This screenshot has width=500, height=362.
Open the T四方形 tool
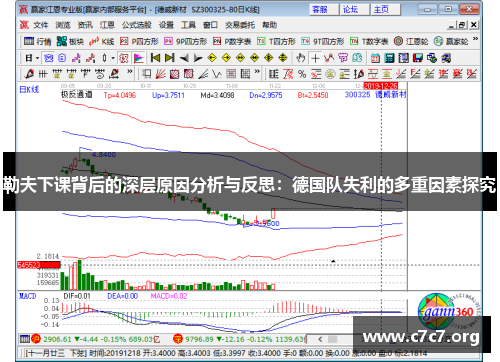[276, 41]
